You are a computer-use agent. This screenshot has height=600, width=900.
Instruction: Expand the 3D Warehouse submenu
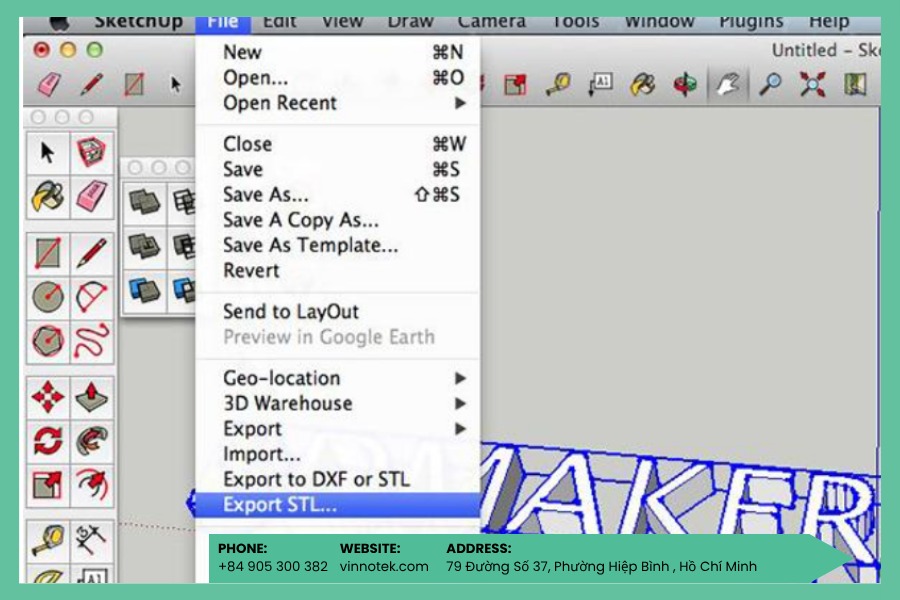coord(338,404)
